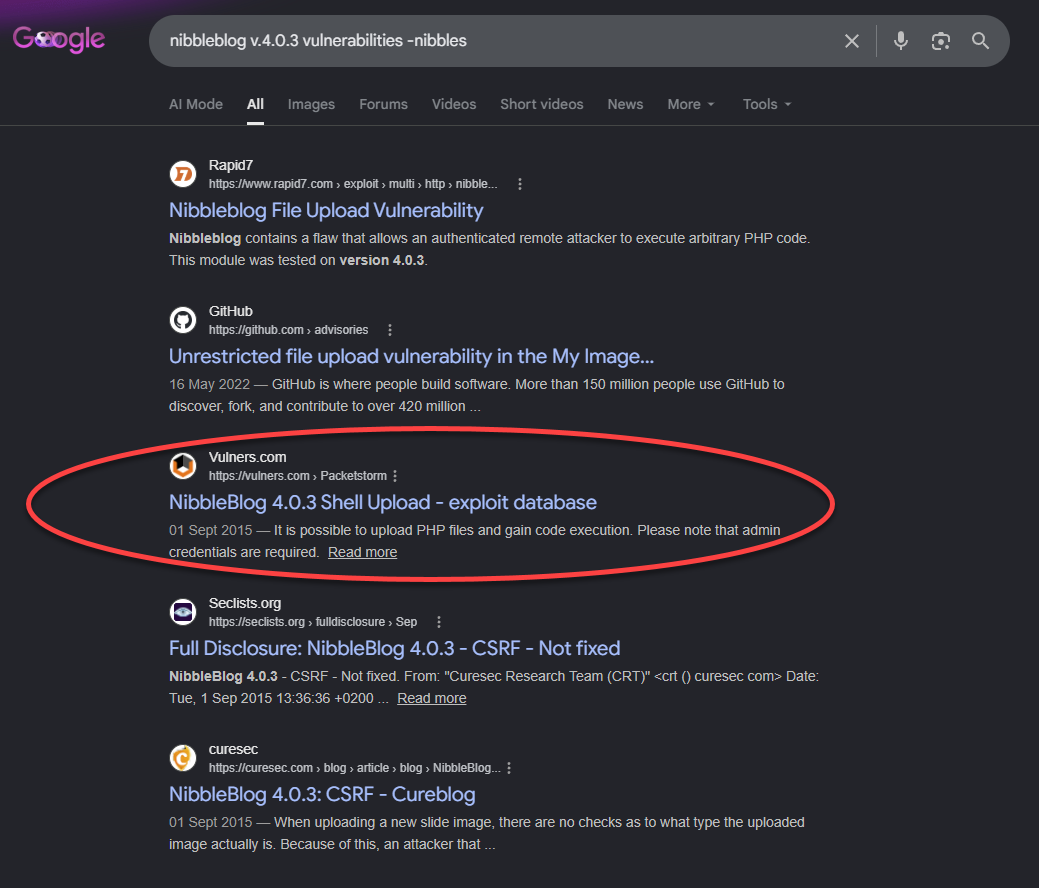The width and height of the screenshot is (1039, 888).
Task: Click the magnifying glass search button
Action: (x=981, y=41)
